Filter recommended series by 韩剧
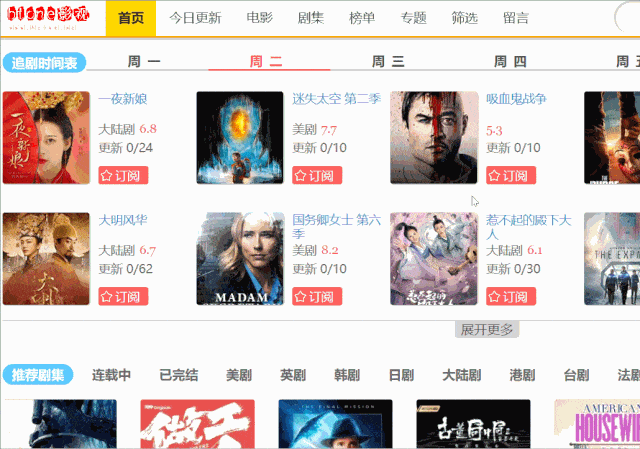640x449 pixels. [347, 375]
